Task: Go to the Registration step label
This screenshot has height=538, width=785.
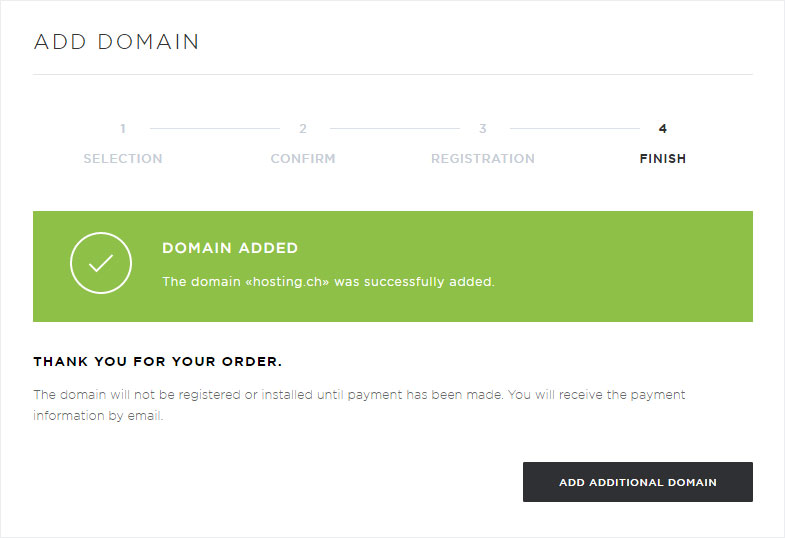Action: (483, 159)
